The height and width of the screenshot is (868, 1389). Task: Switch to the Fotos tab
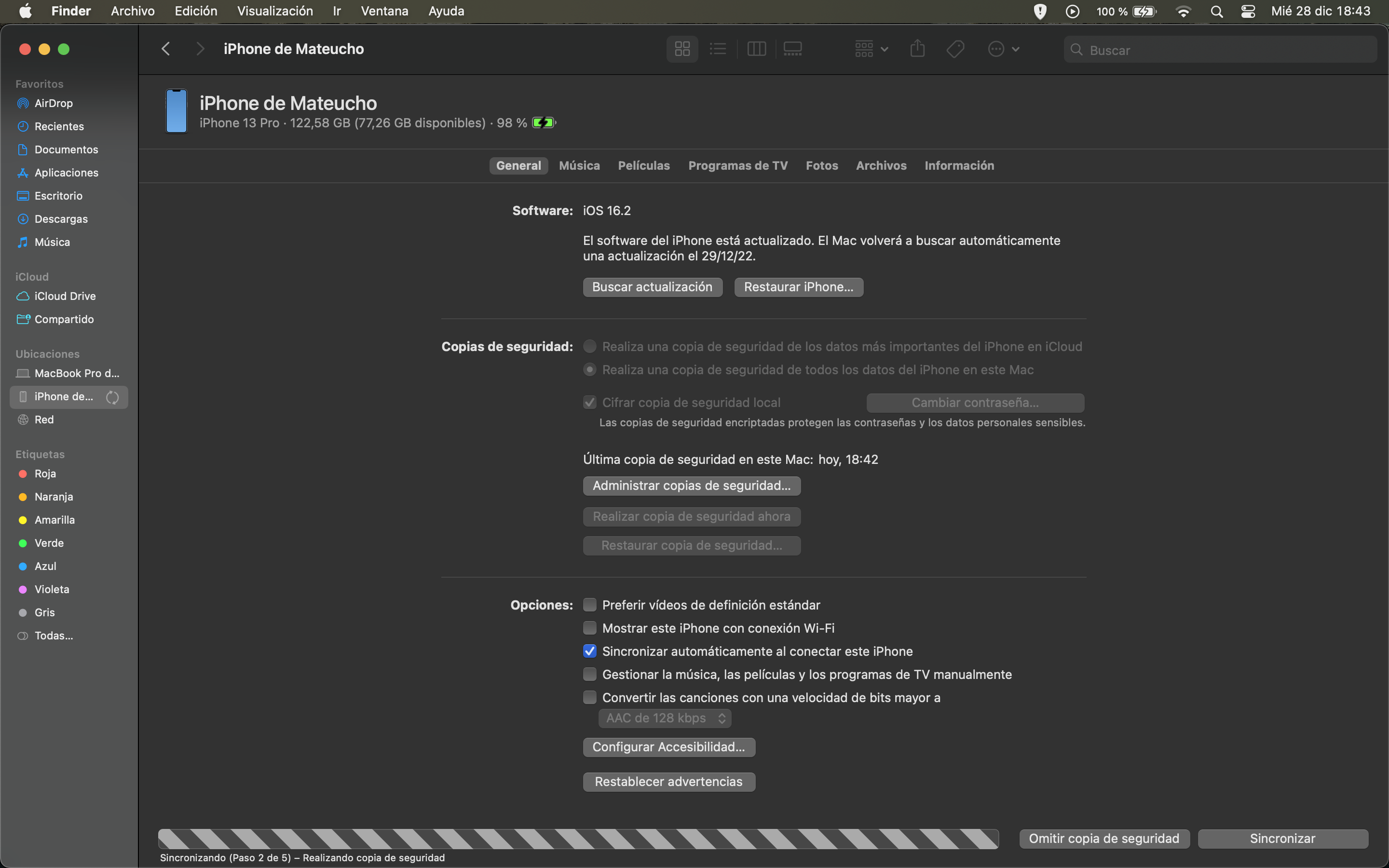pos(821,166)
